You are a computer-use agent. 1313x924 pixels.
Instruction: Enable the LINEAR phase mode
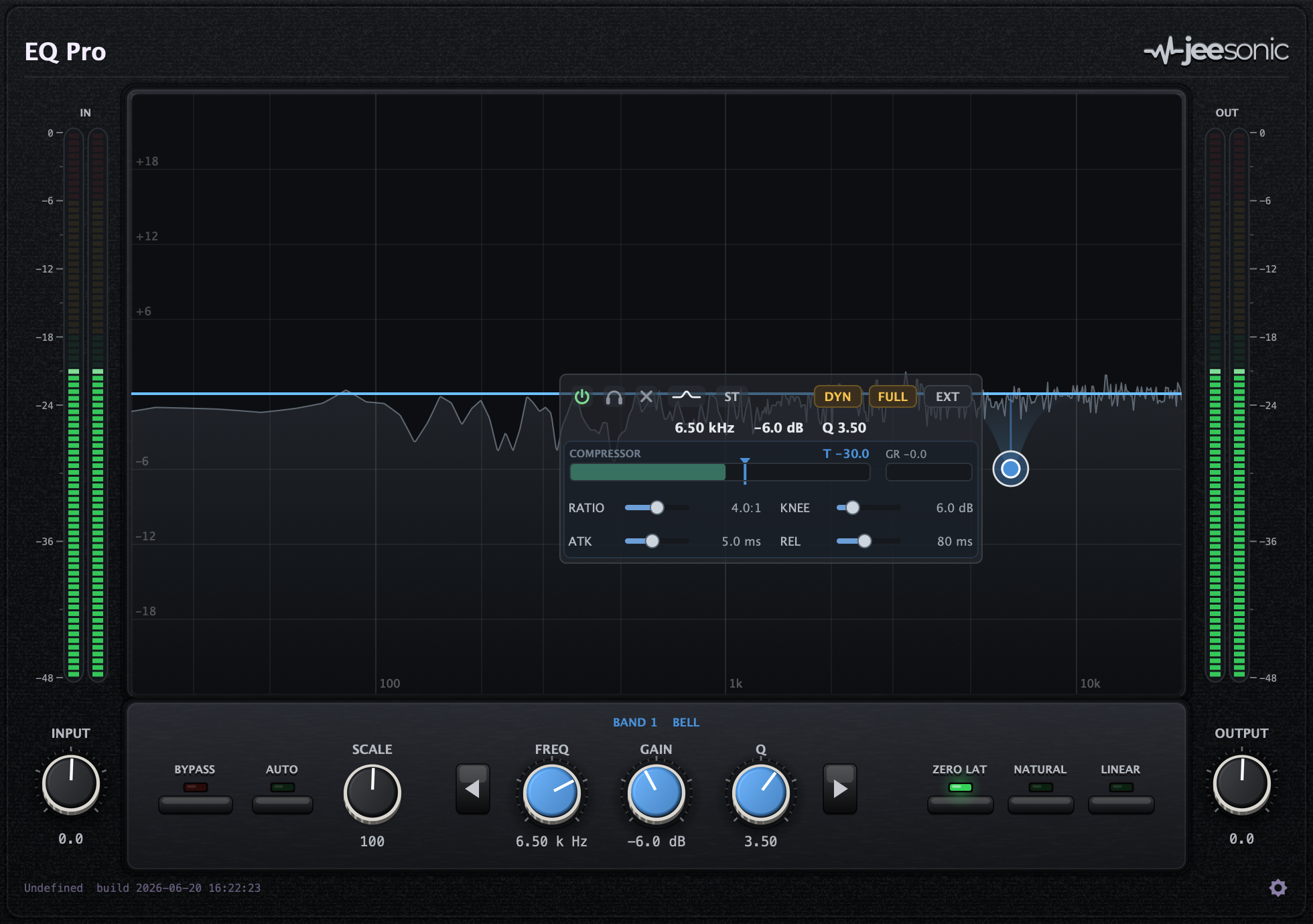click(x=1121, y=804)
